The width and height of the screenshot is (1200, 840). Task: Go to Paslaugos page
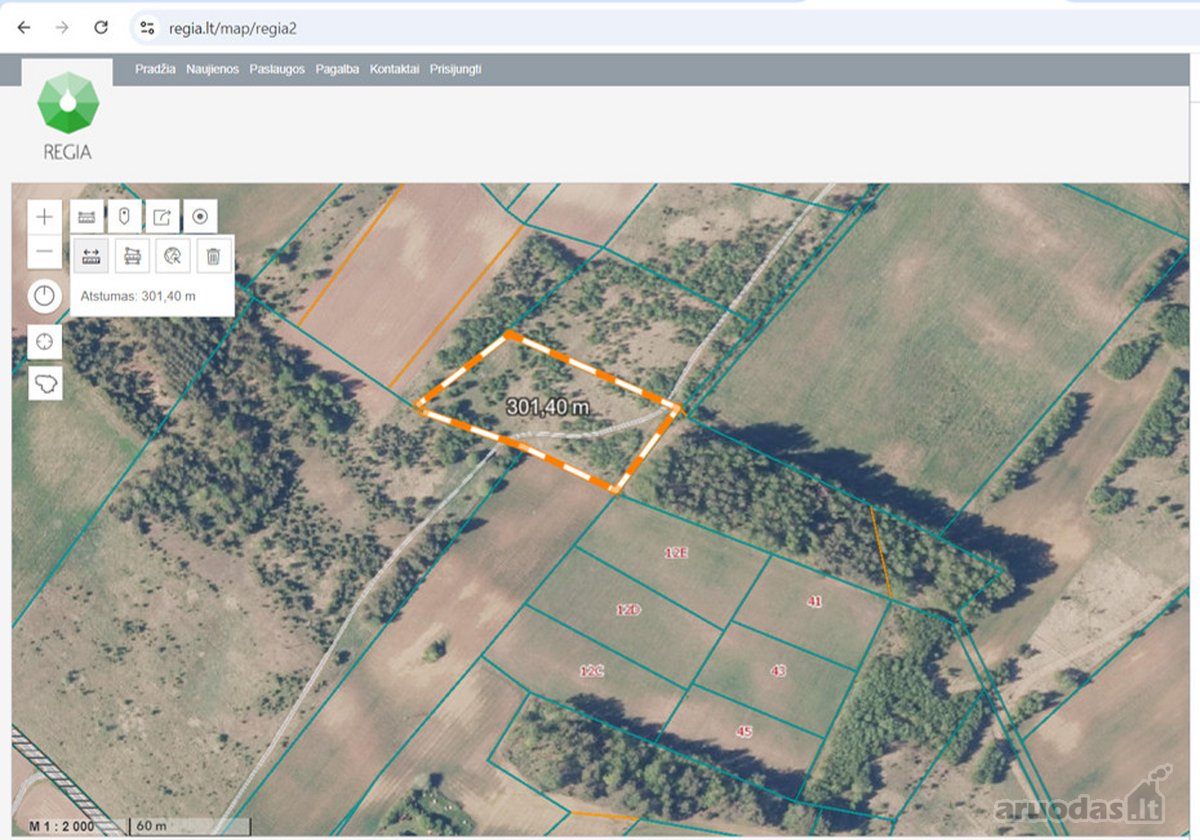[277, 69]
